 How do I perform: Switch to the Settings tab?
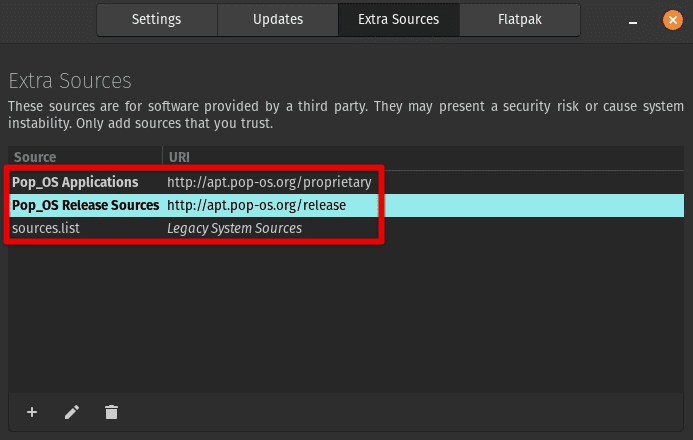click(x=156, y=19)
